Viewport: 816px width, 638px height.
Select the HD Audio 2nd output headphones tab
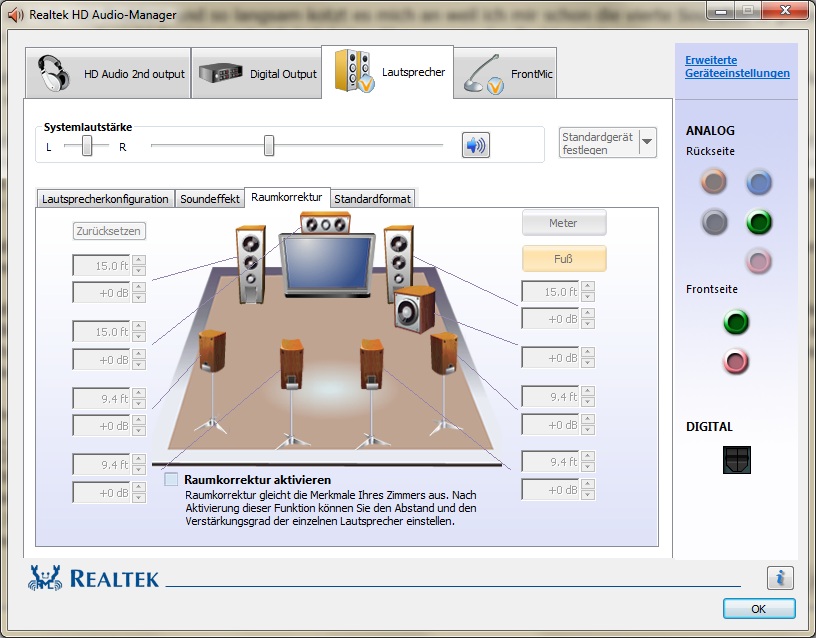[108, 73]
